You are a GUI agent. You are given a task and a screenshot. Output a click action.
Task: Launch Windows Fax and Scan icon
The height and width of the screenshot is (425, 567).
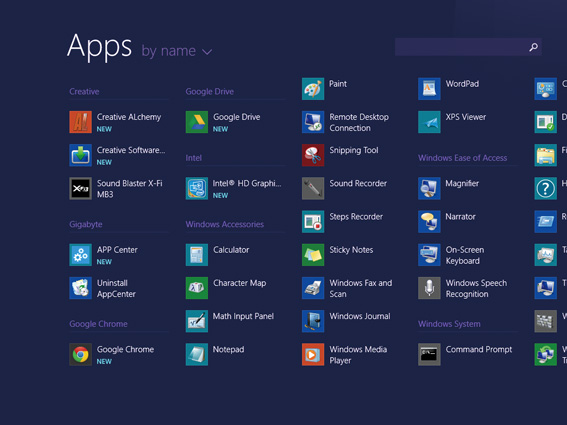click(313, 288)
